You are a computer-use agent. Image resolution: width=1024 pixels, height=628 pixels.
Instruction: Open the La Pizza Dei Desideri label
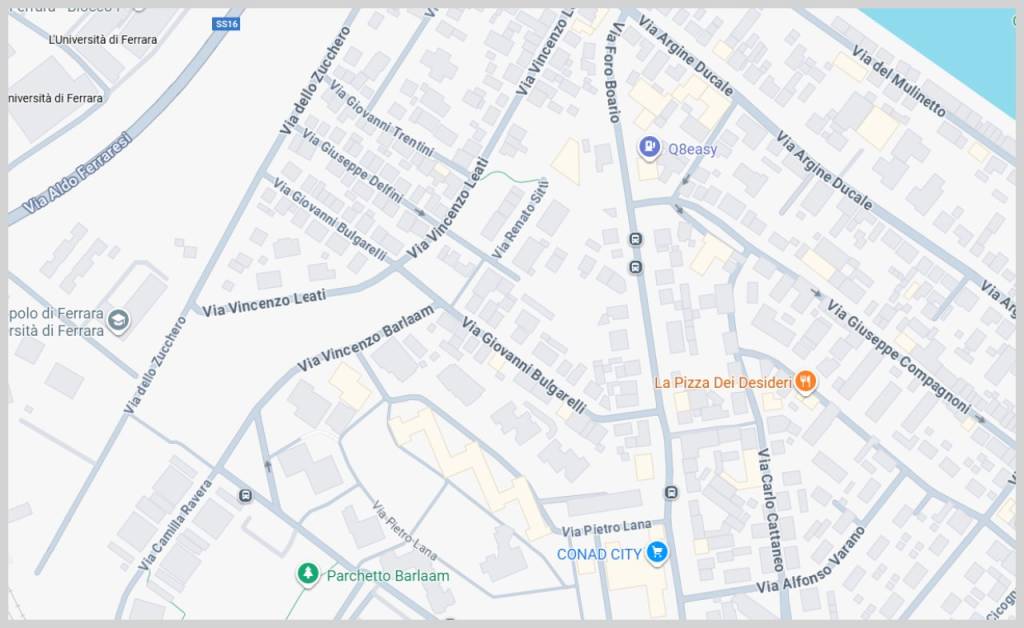click(723, 383)
